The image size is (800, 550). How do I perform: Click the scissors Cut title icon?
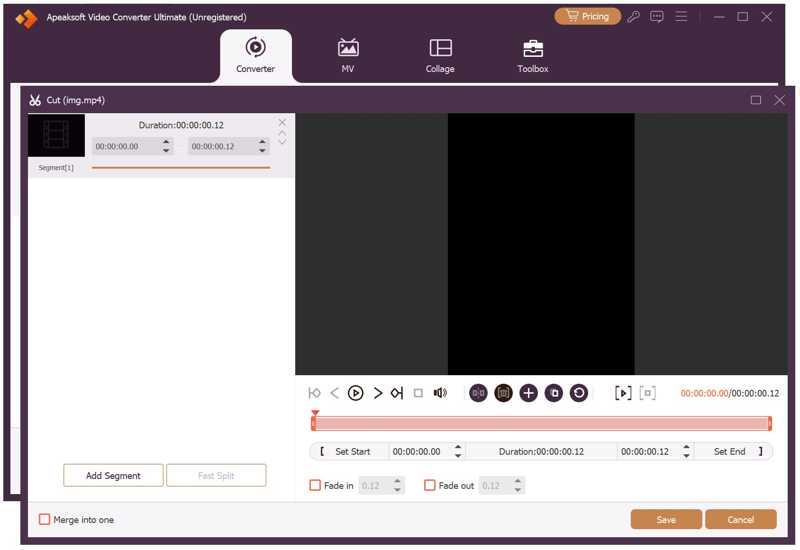pyautogui.click(x=35, y=100)
